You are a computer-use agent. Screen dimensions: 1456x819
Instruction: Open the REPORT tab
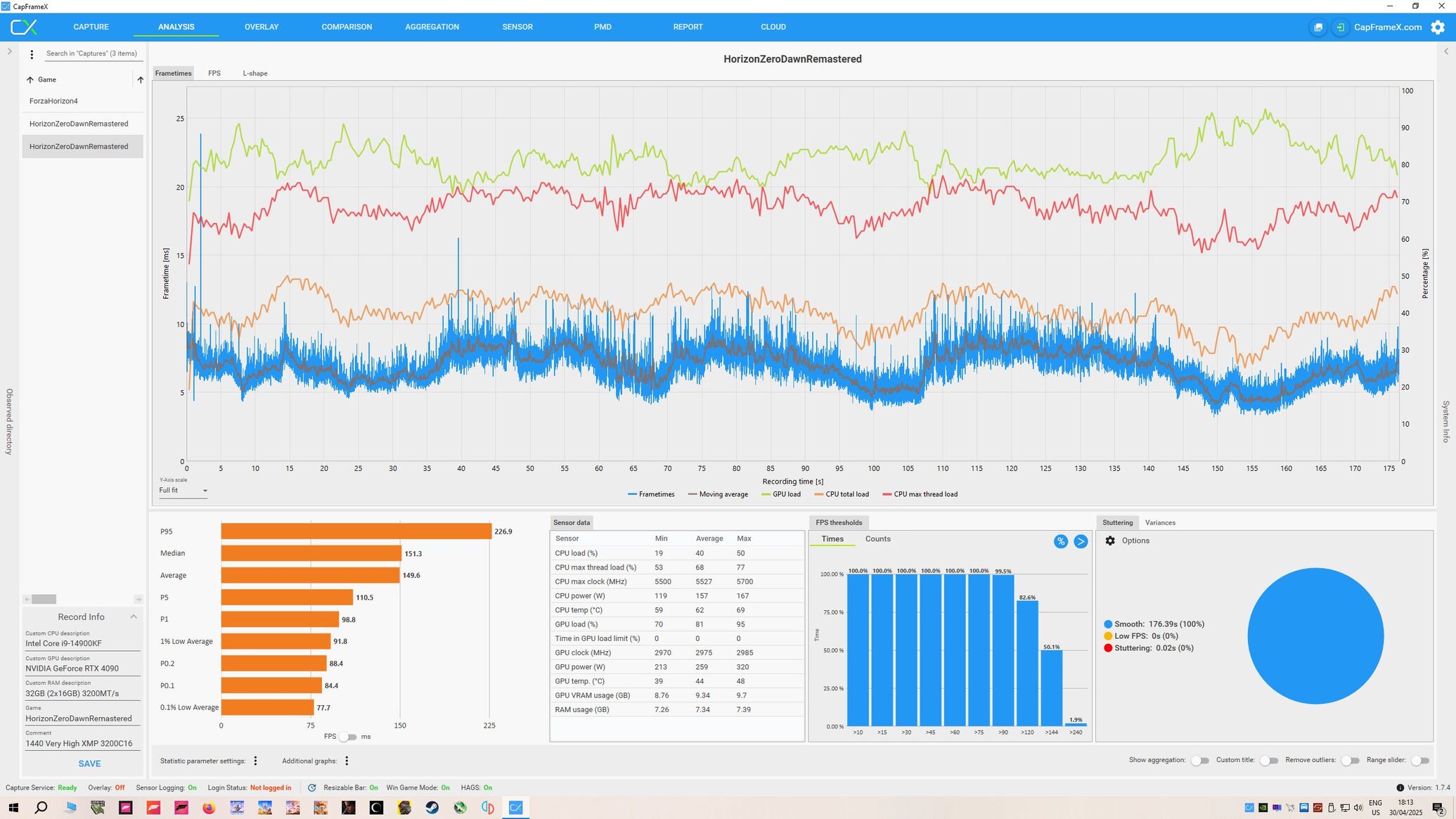click(x=688, y=27)
